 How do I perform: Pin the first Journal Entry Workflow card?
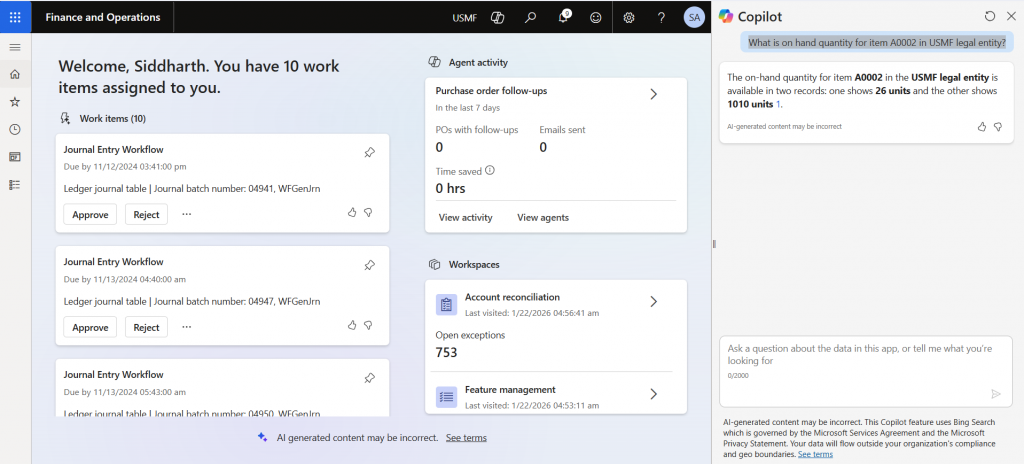click(x=369, y=152)
